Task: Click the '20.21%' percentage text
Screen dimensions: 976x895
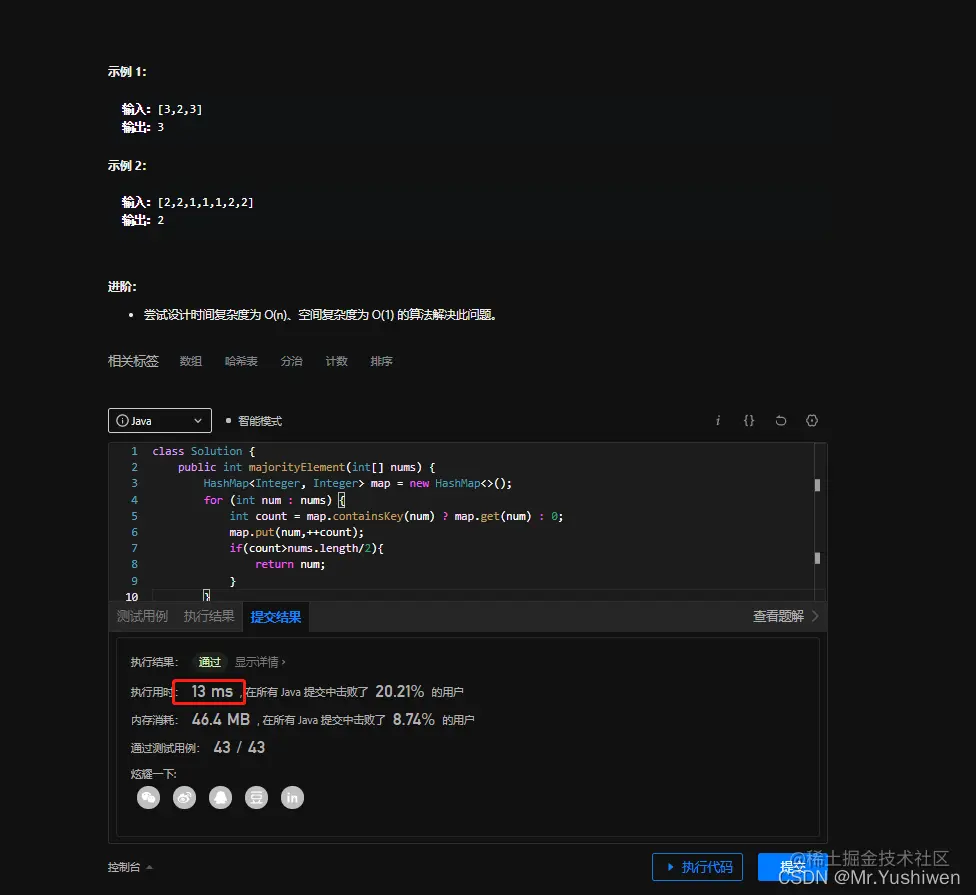Action: click(x=400, y=691)
